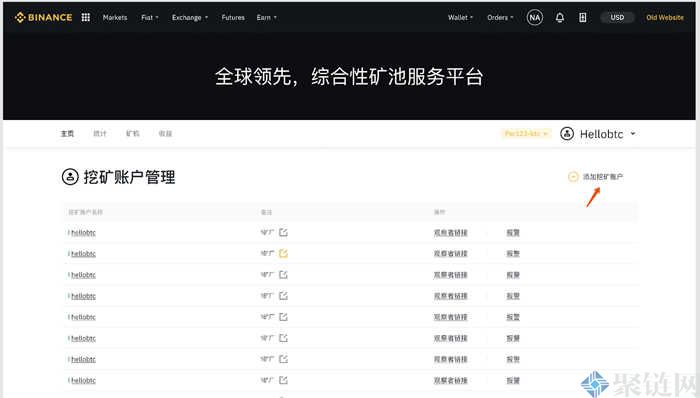This screenshot has height=398, width=700.
Task: Click the NA user avatar icon
Action: click(534, 17)
